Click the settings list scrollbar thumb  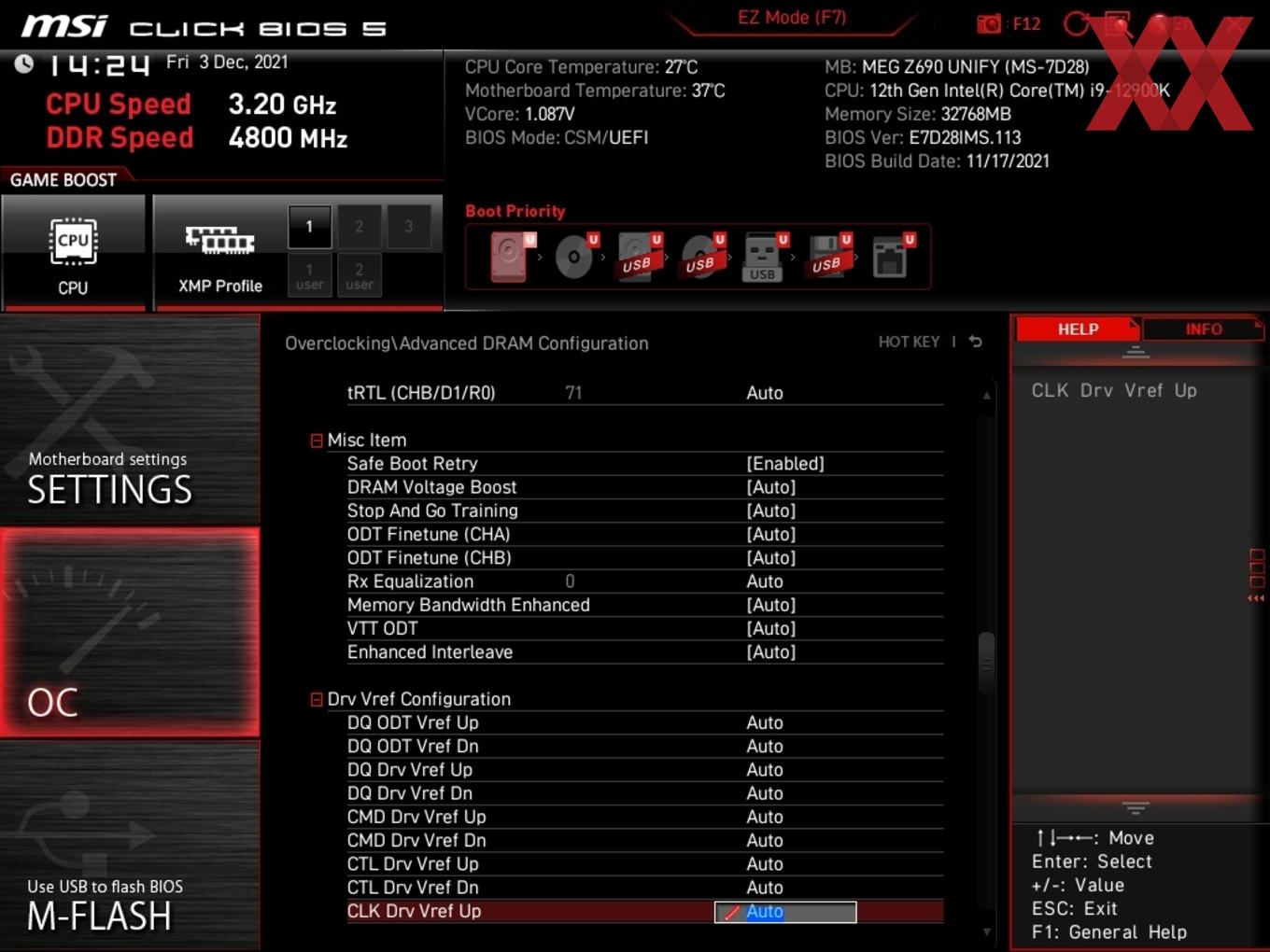tap(986, 663)
